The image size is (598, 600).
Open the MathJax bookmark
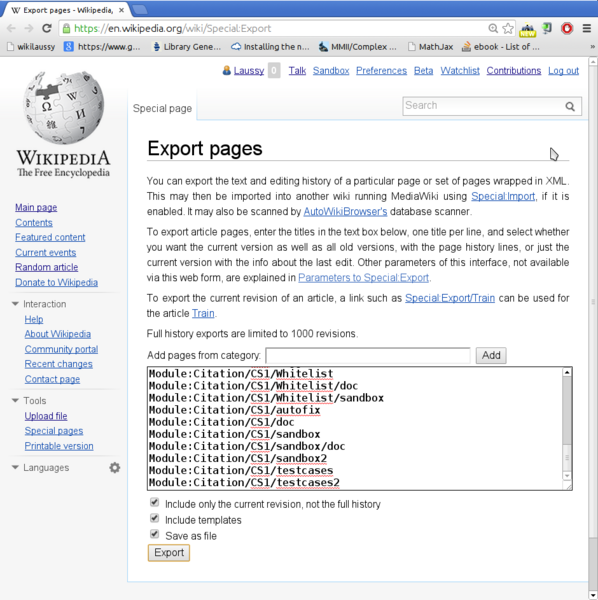coord(430,47)
